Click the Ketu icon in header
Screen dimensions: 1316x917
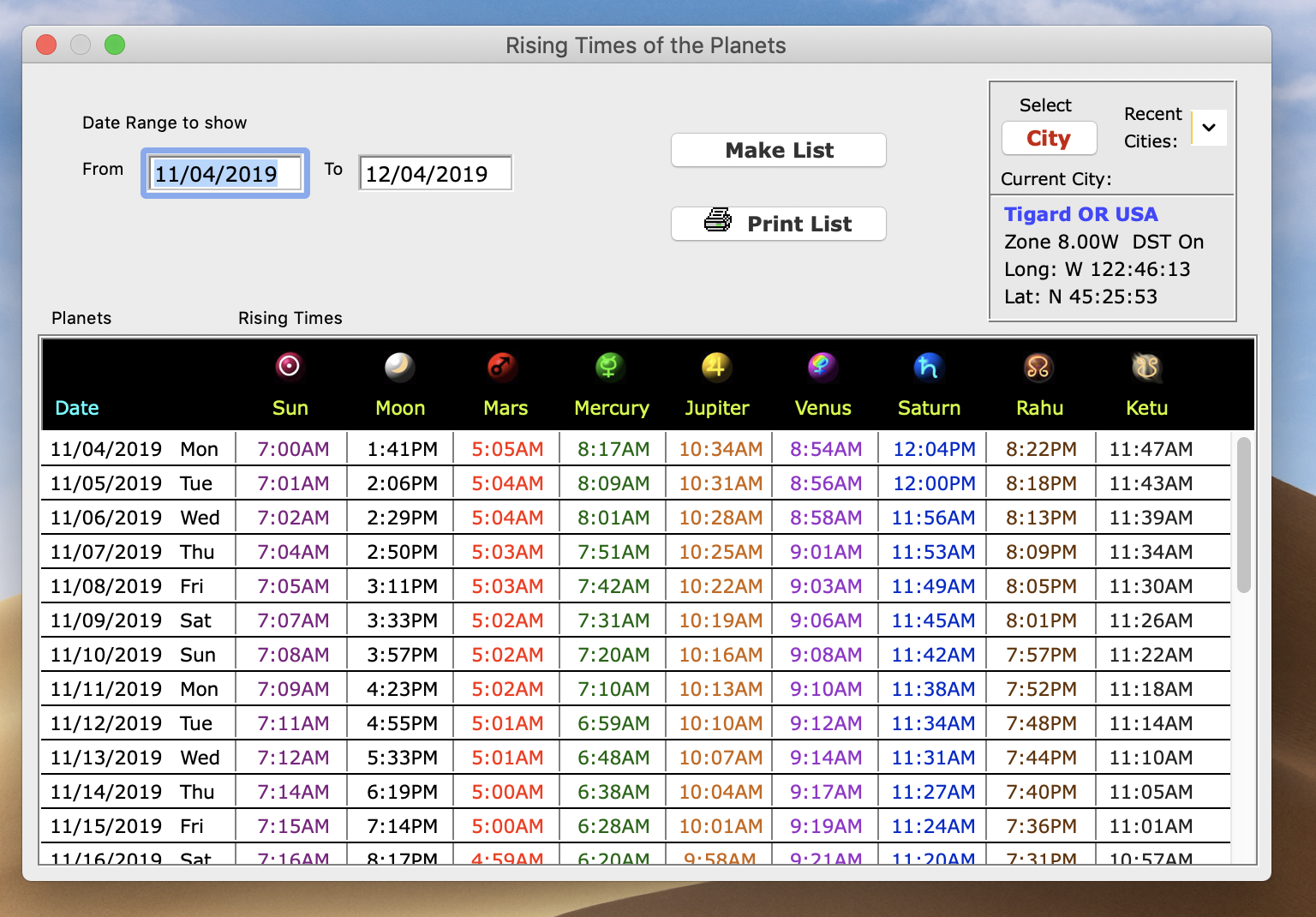[1146, 367]
